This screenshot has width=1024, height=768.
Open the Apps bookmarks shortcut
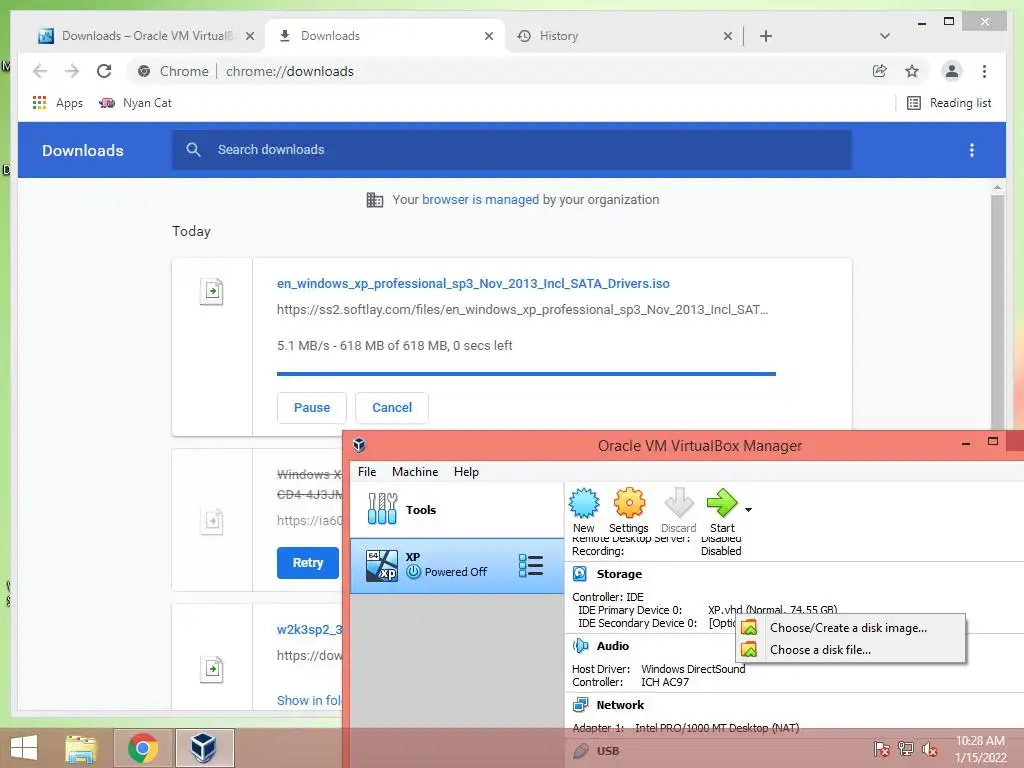point(57,103)
